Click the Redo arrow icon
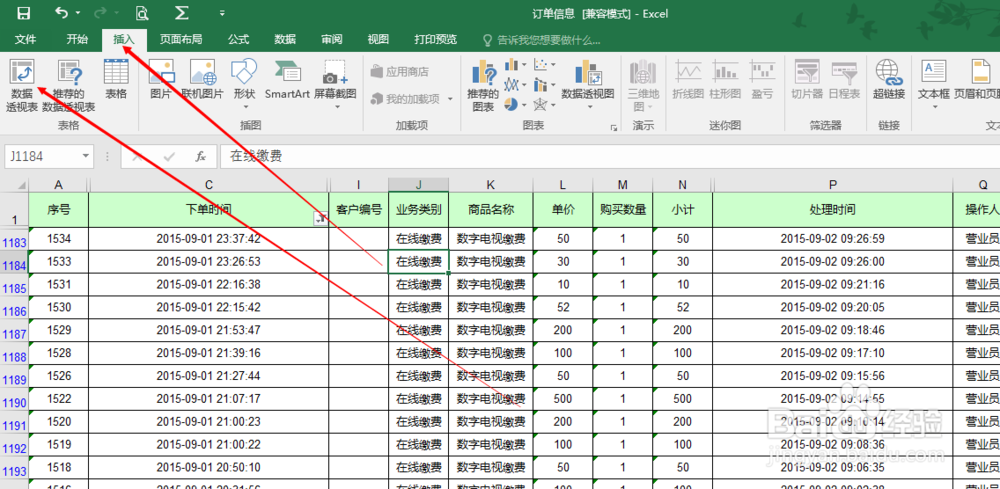The width and height of the screenshot is (1000, 489). [x=101, y=13]
